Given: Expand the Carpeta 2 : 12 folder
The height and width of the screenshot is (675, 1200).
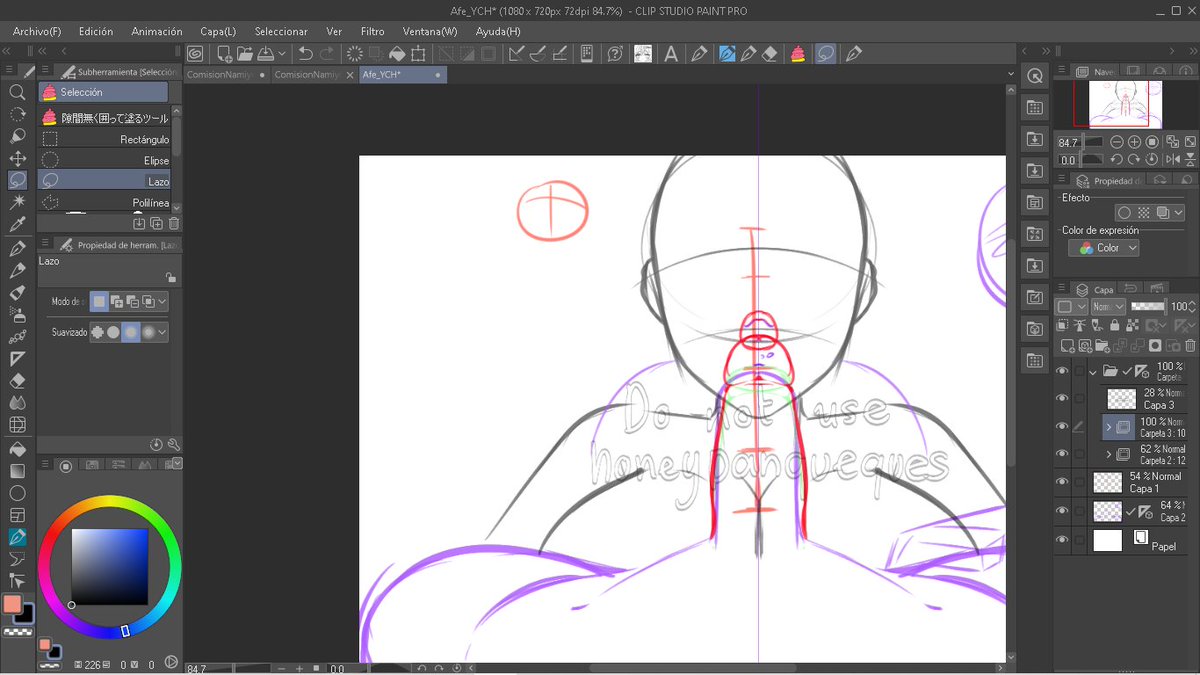Looking at the screenshot, I should [x=1108, y=455].
